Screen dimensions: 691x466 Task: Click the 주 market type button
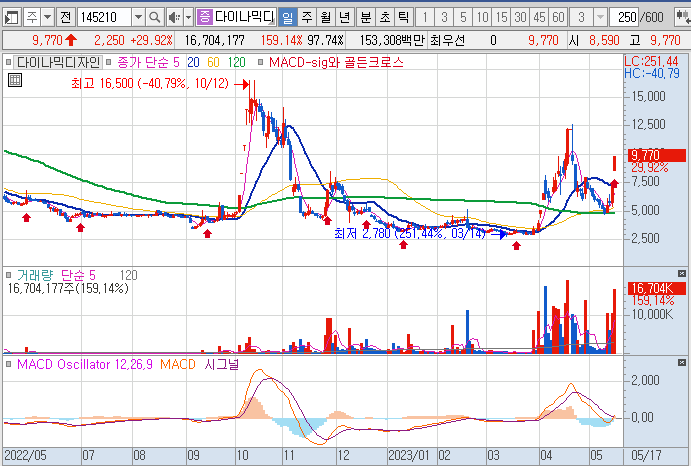tap(32, 18)
